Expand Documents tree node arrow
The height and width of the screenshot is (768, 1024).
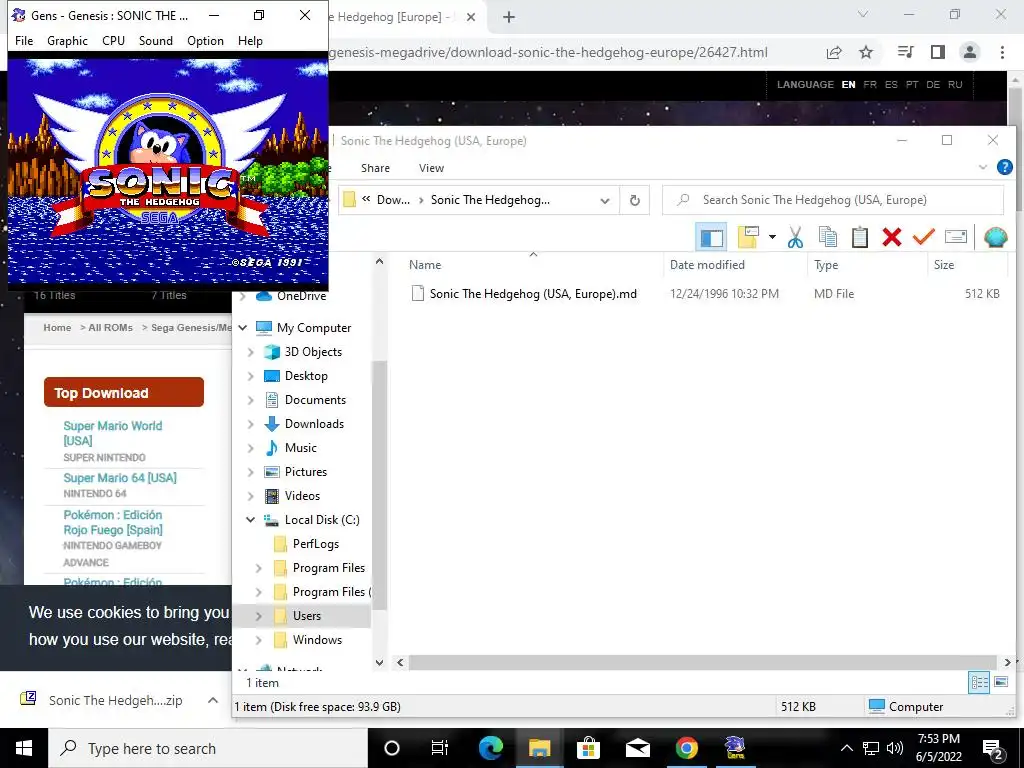point(251,400)
